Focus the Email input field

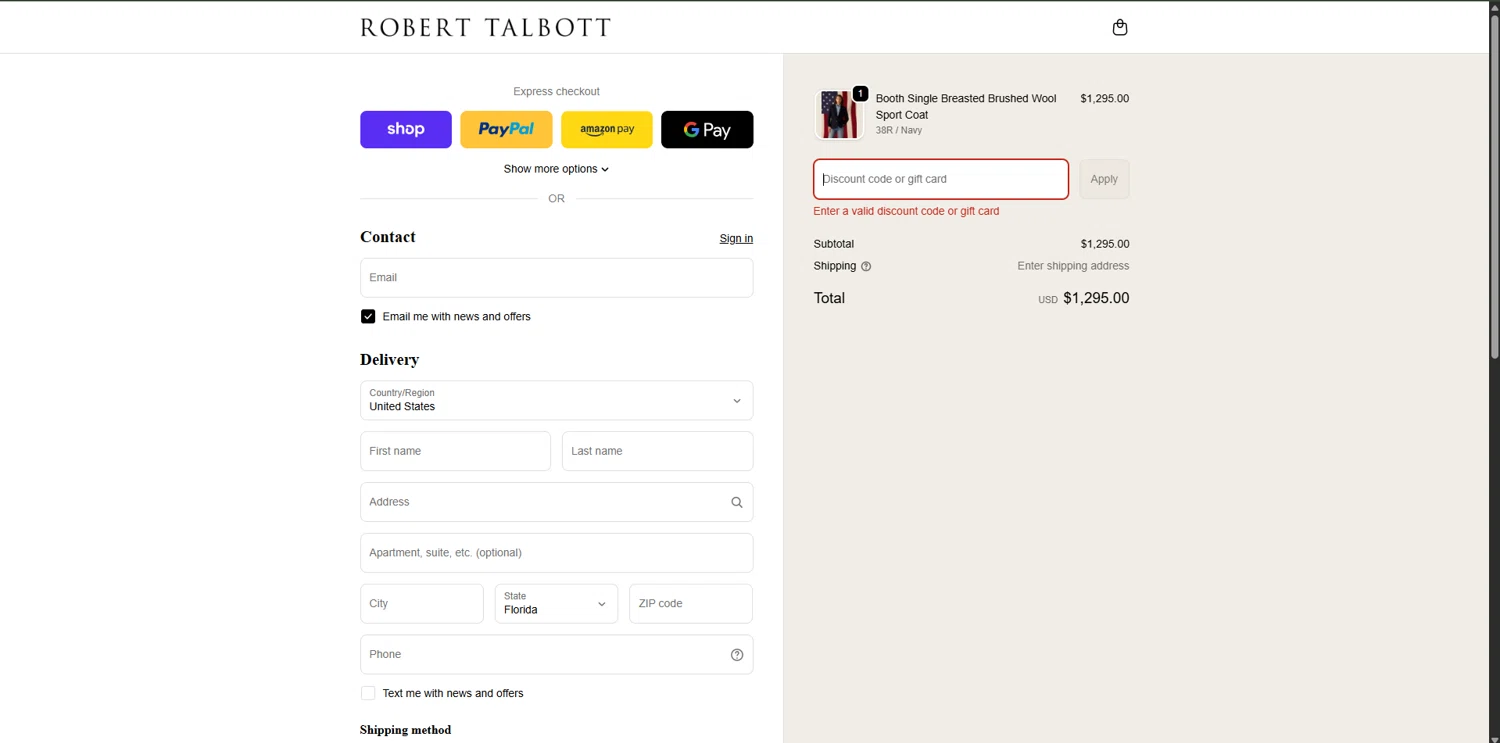coord(557,278)
